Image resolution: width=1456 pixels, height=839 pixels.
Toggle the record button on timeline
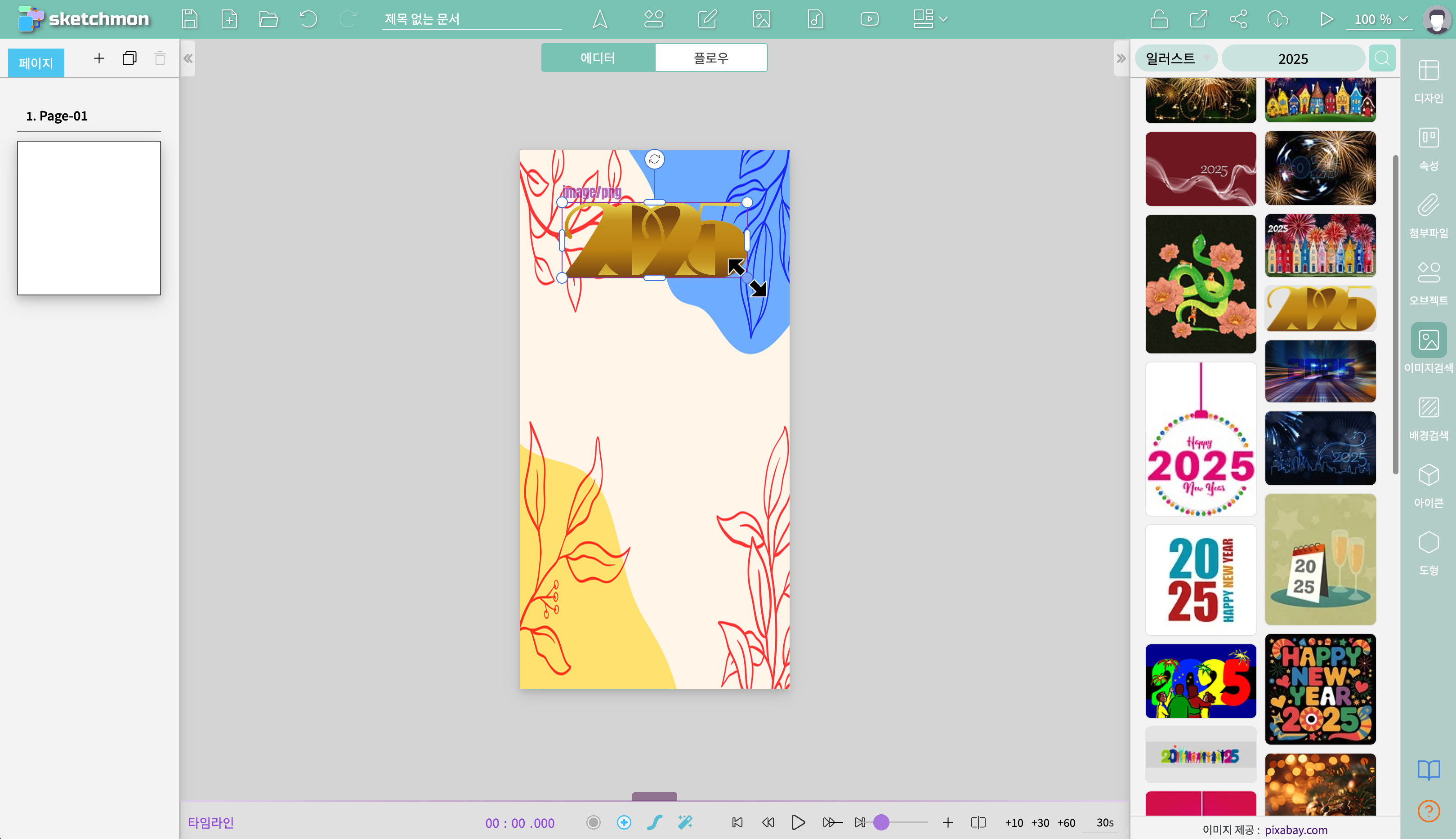click(x=594, y=822)
